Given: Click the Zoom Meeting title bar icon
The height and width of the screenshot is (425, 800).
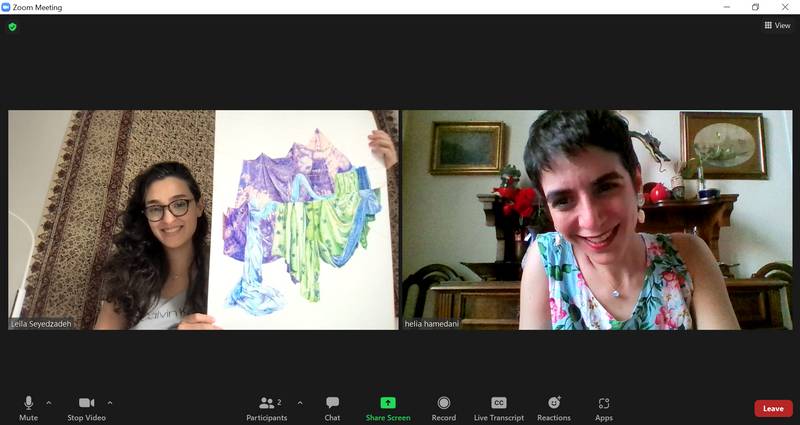Looking at the screenshot, I should pos(7,7).
